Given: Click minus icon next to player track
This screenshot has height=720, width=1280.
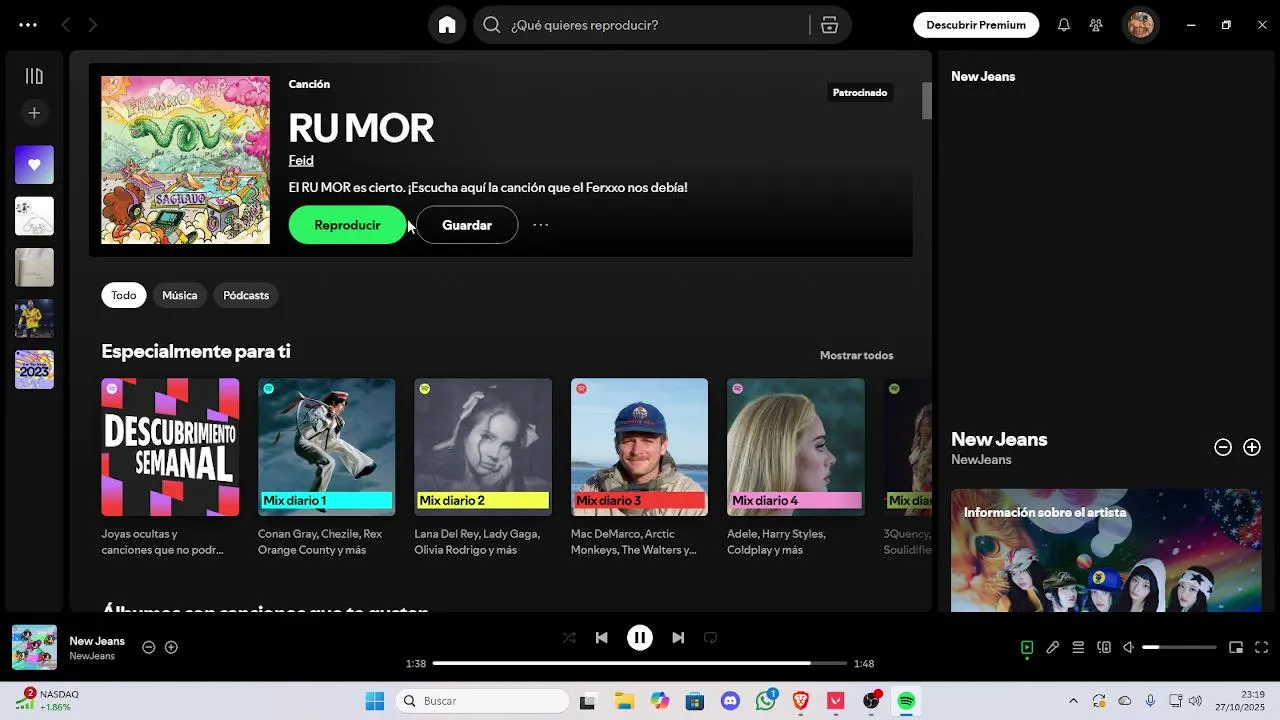Looking at the screenshot, I should click(148, 647).
